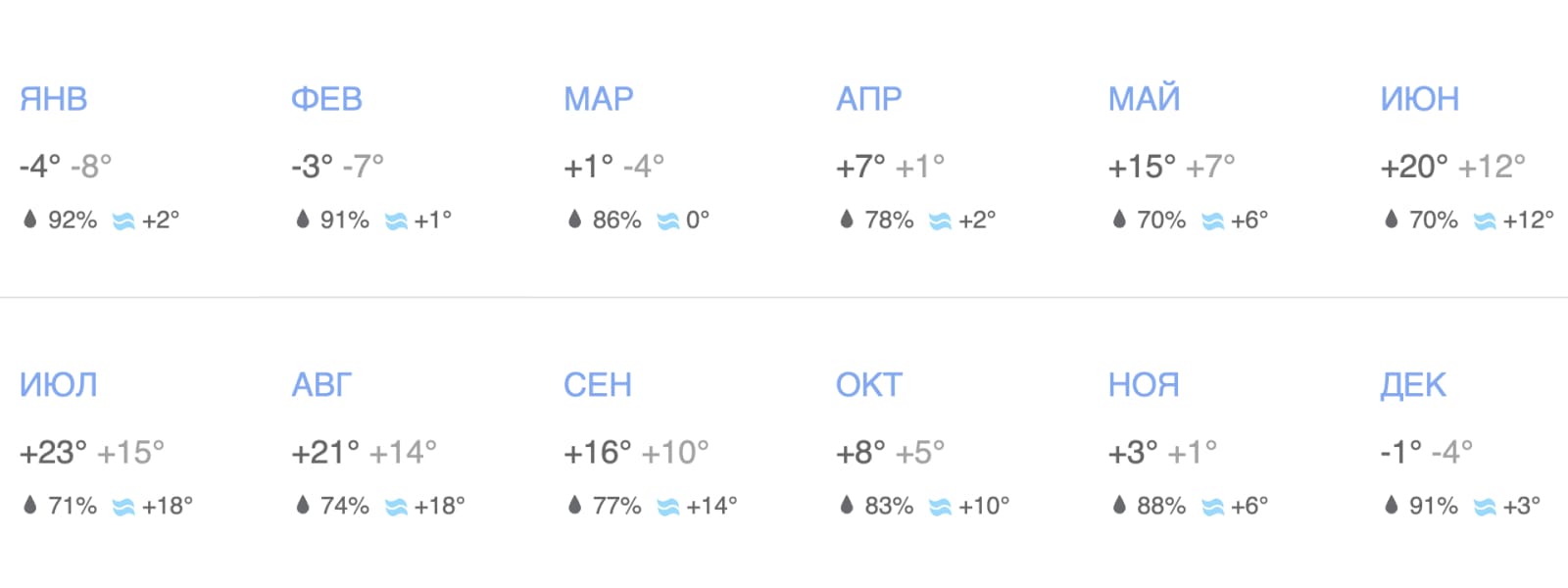This screenshot has height=588, width=1568.
Task: Open the ДЕК month link
Action: click(1413, 385)
